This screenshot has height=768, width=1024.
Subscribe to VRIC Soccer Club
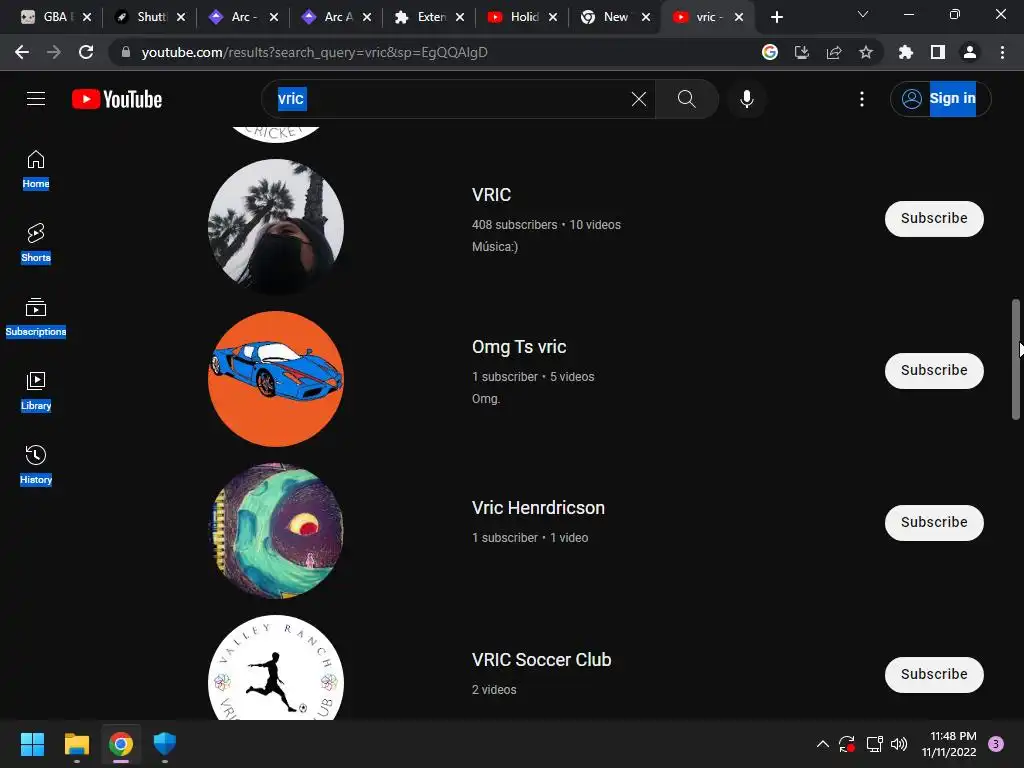(934, 675)
